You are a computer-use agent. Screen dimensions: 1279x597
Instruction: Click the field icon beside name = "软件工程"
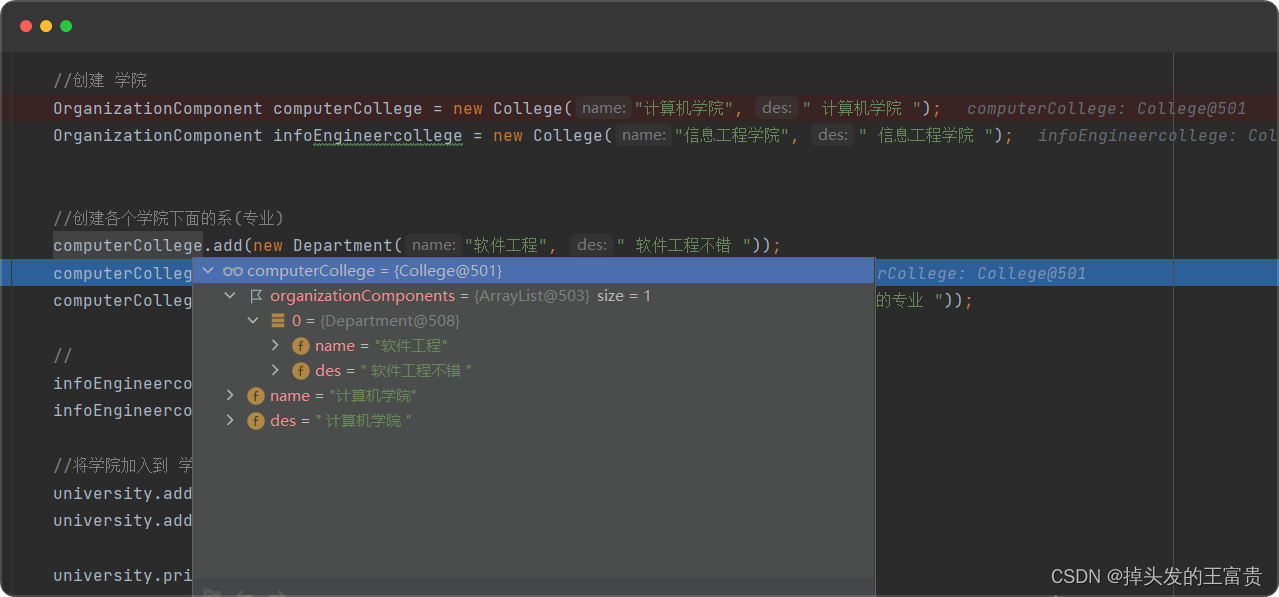coord(300,346)
